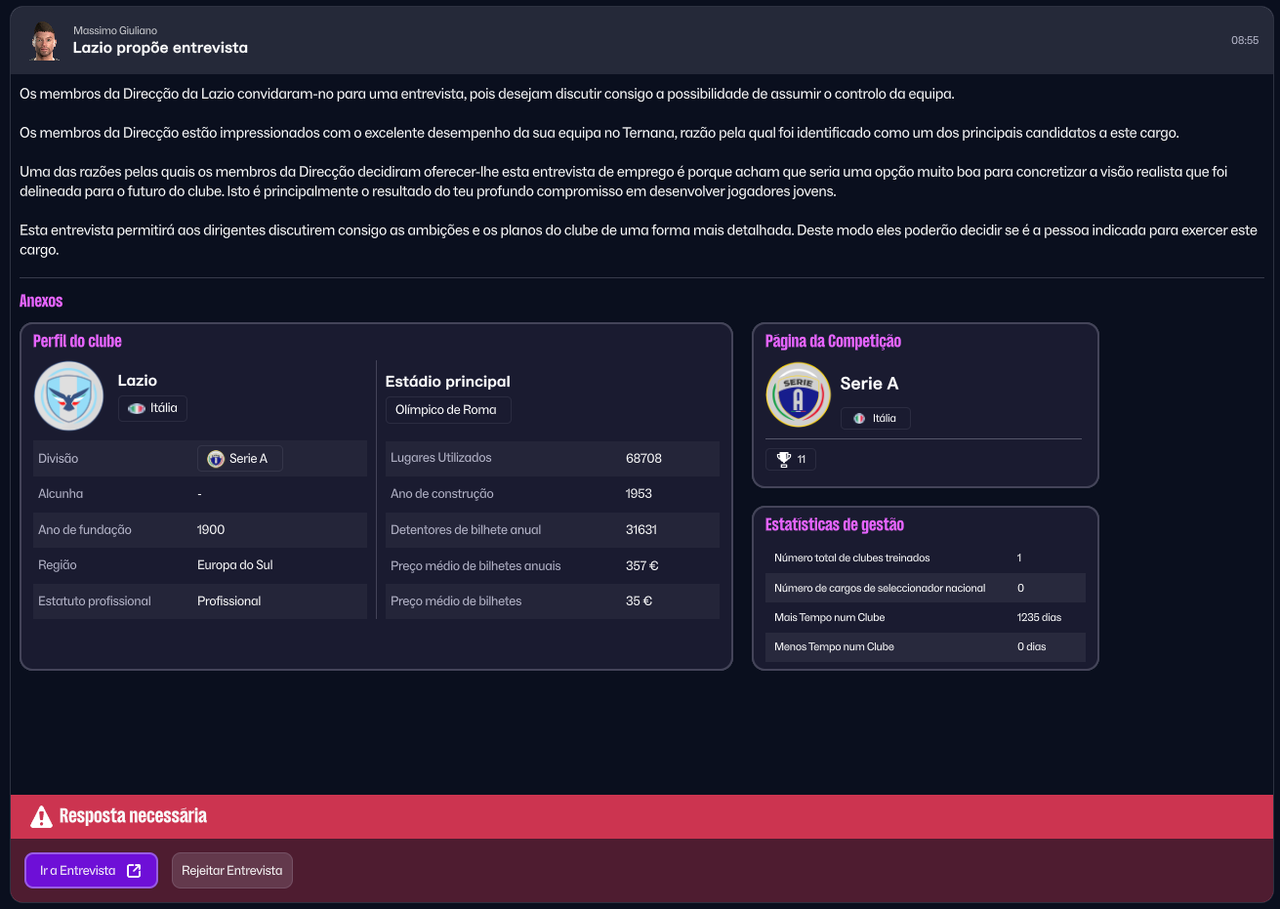This screenshot has width=1280, height=909.
Task: Click the Ano de fundação value 1900
Action: pos(211,530)
